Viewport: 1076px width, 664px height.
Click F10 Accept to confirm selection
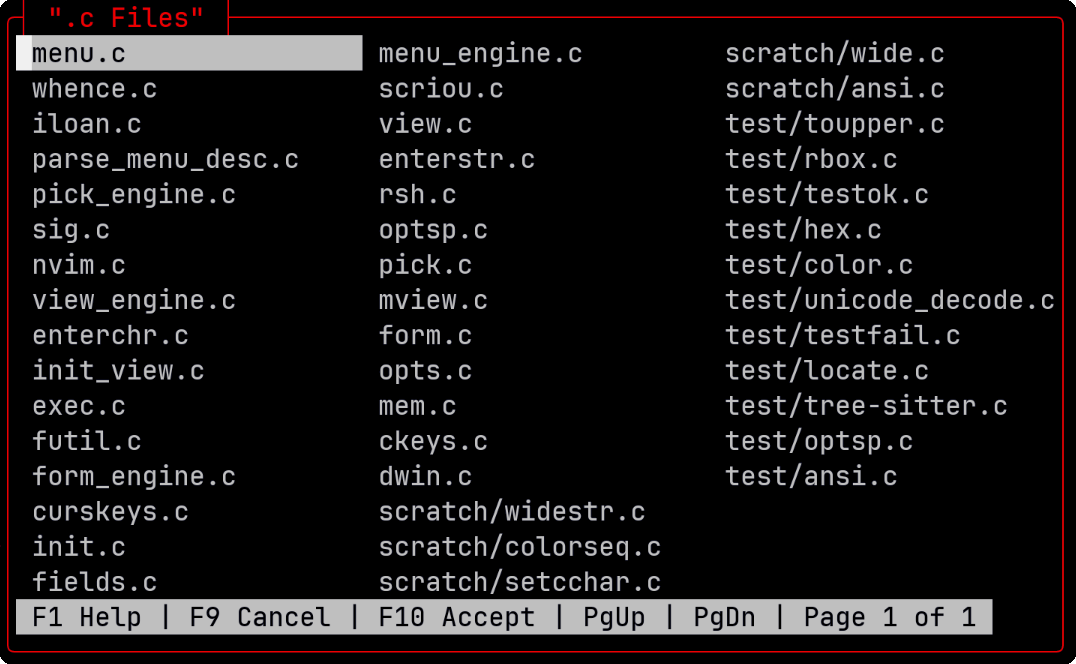pos(456,617)
